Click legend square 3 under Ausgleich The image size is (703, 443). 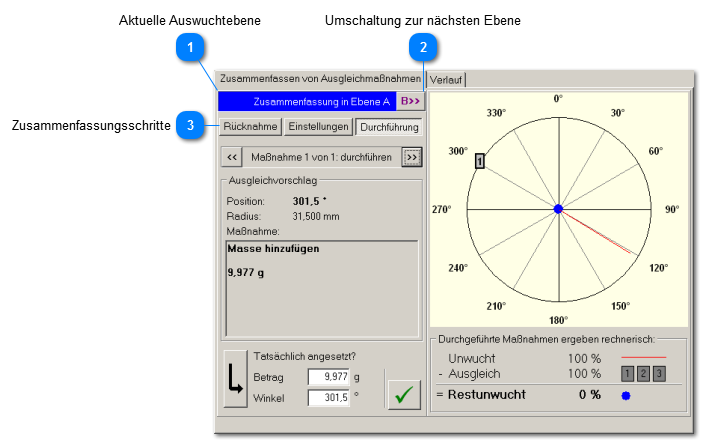click(x=657, y=373)
